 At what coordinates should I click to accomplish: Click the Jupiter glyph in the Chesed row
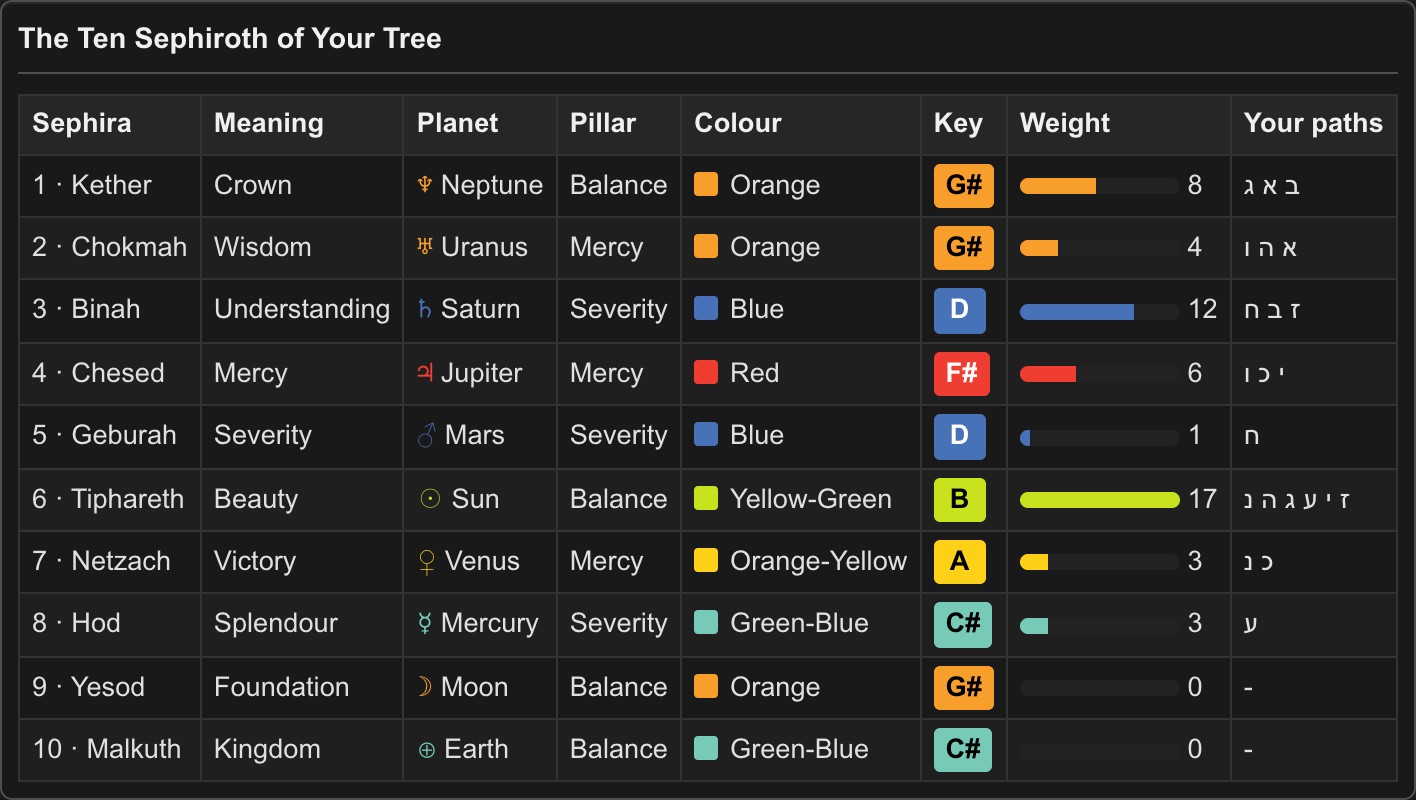coord(425,373)
